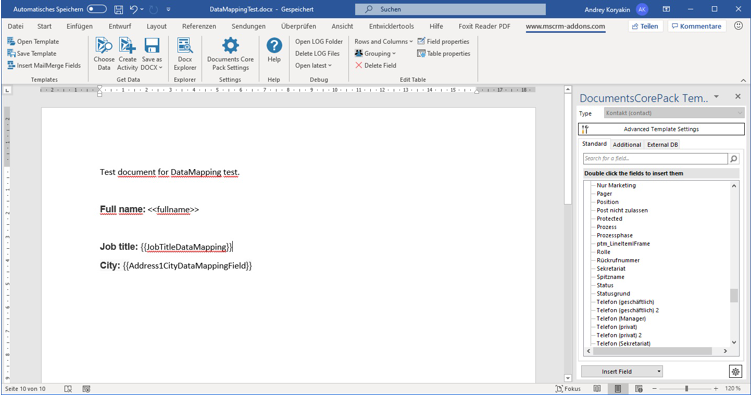This screenshot has width=751, height=397.
Task: Click the Save icon in title bar
Action: [x=118, y=9]
